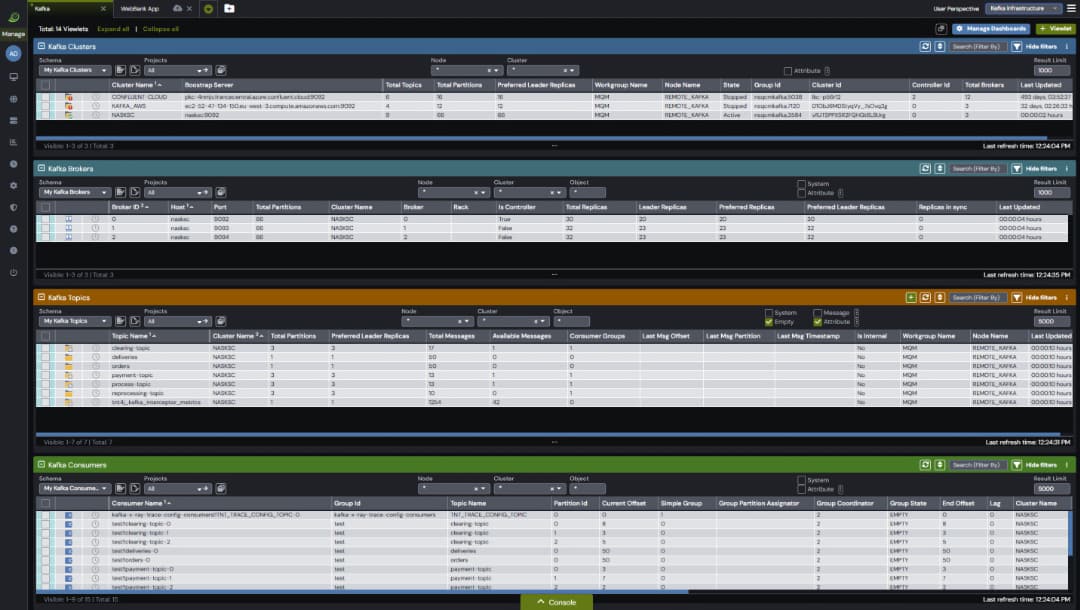Click the Viewlet button at top right
The width and height of the screenshot is (1080, 610).
point(1055,28)
